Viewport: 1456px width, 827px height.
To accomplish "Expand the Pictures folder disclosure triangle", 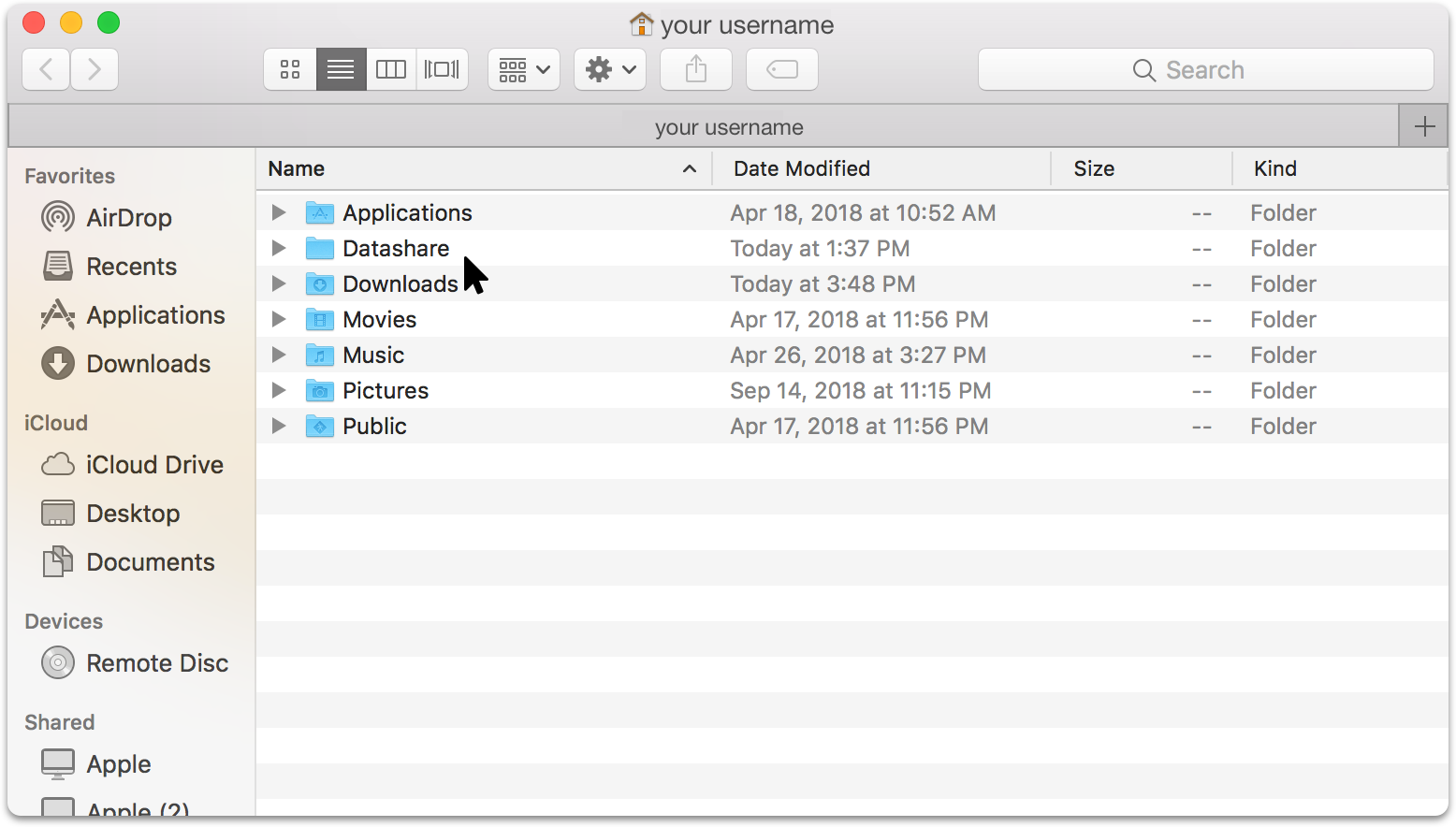I will click(279, 390).
